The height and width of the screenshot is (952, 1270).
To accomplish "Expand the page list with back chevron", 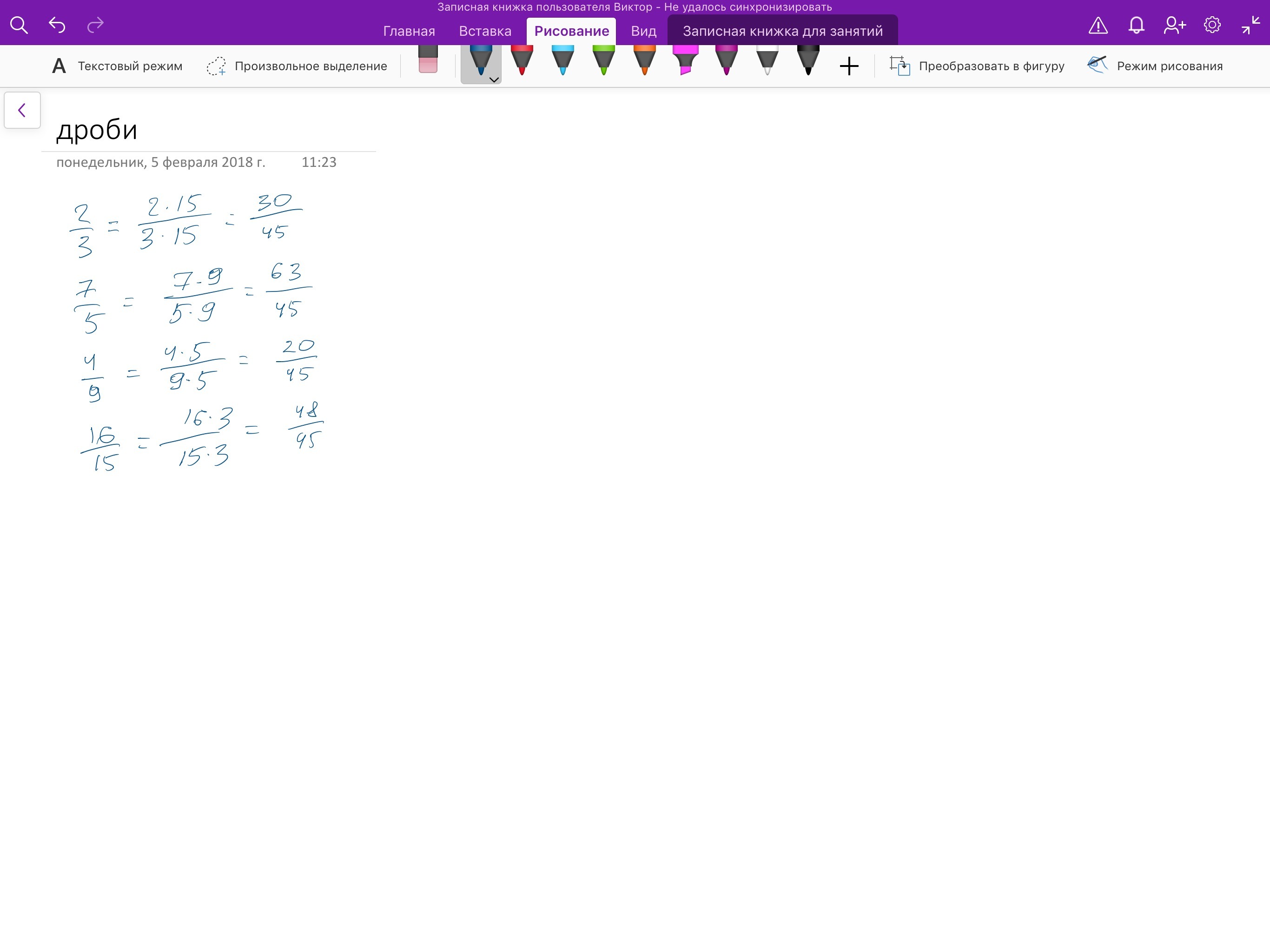I will pos(22,110).
